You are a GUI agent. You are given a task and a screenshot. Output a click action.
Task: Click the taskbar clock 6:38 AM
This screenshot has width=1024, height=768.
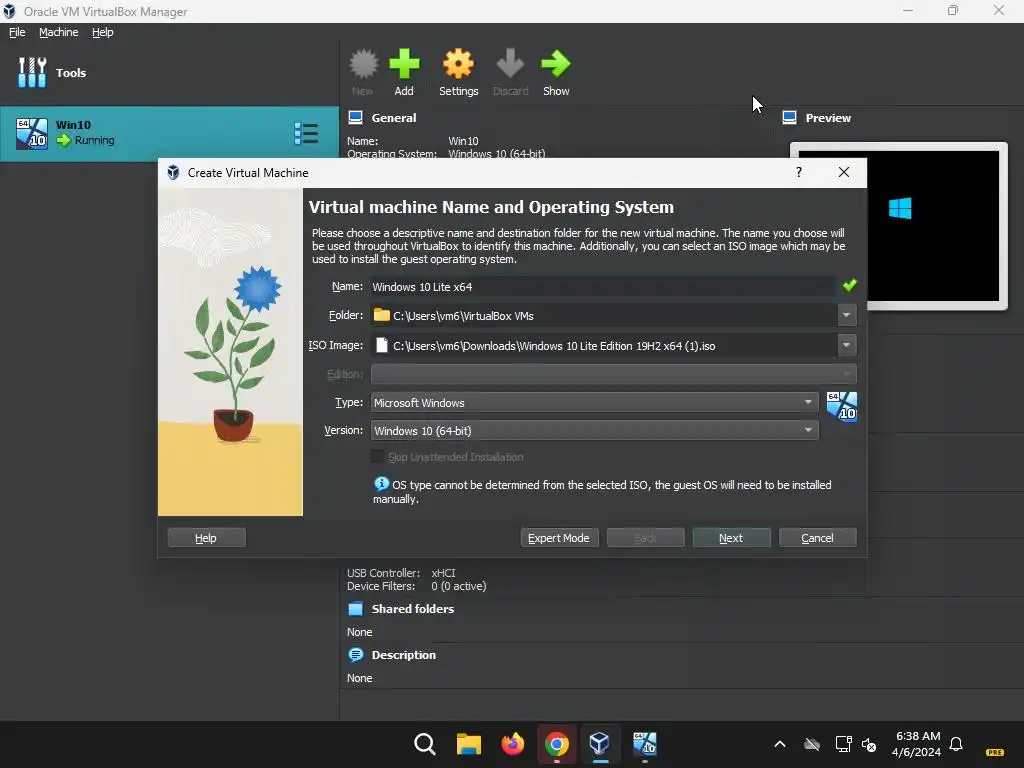tap(917, 744)
